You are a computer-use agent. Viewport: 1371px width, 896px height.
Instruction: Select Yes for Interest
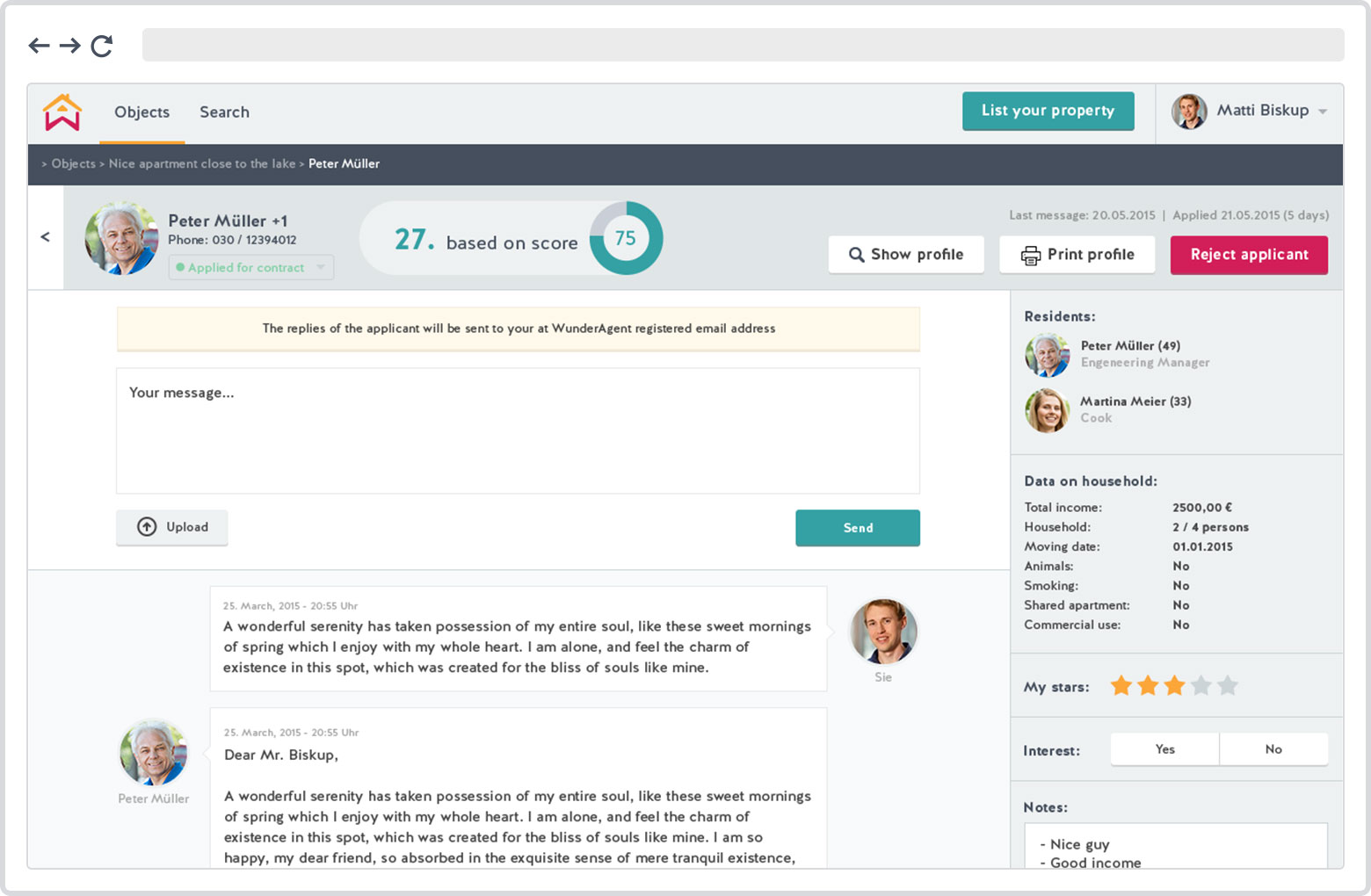click(x=1164, y=749)
